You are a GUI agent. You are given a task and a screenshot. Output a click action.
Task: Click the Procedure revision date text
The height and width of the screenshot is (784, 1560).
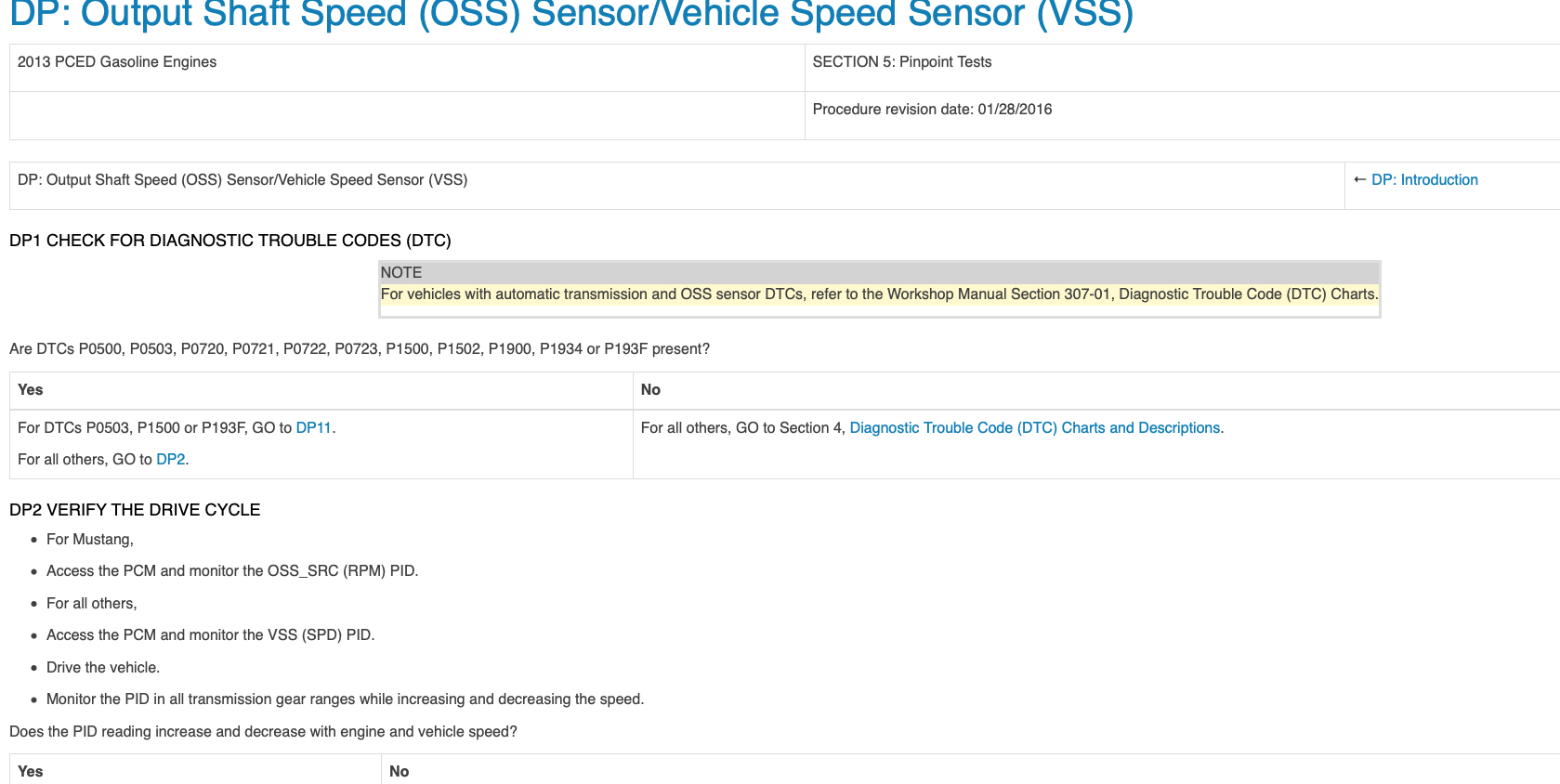coord(932,110)
